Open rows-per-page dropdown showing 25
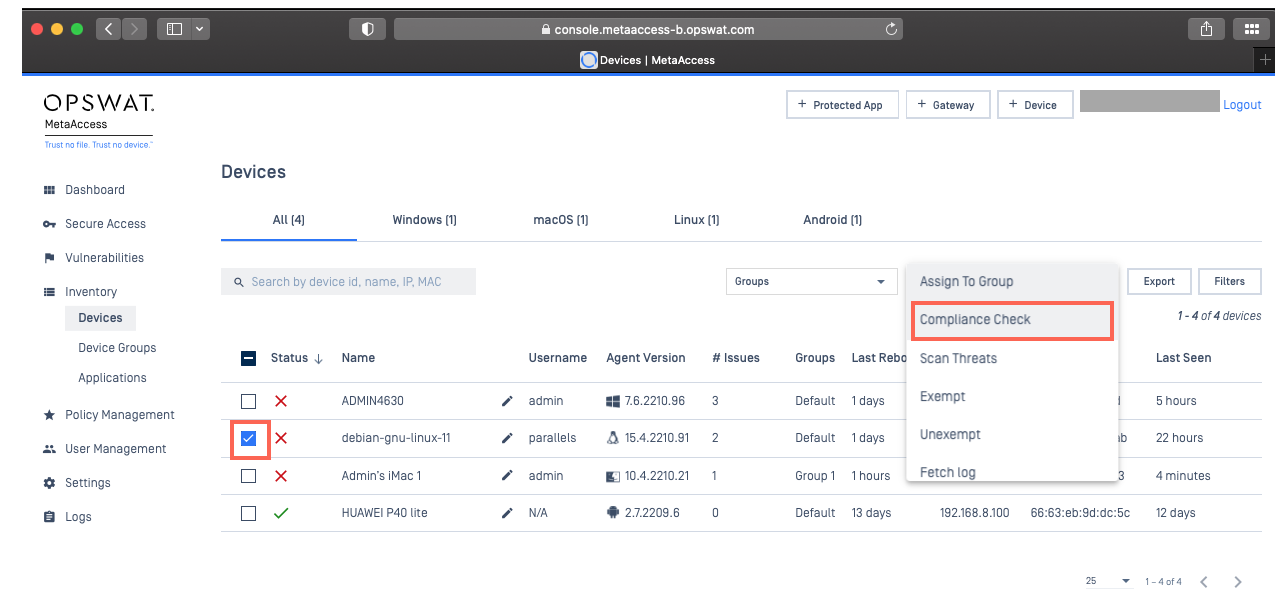Screen dimensions: 1283x608 click(1108, 581)
